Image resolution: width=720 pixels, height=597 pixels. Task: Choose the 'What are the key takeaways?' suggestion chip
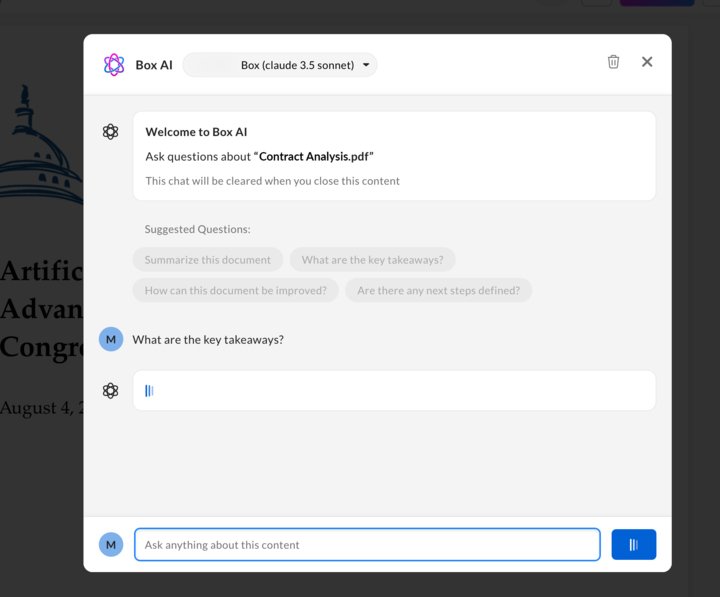(x=372, y=260)
